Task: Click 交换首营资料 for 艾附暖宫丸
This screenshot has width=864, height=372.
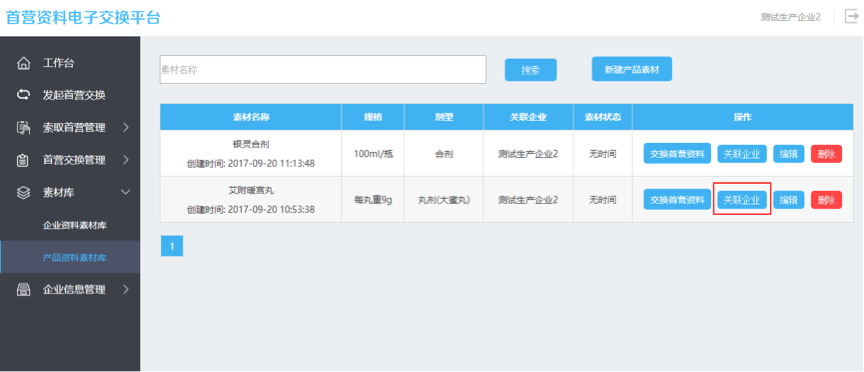Action: (x=677, y=200)
